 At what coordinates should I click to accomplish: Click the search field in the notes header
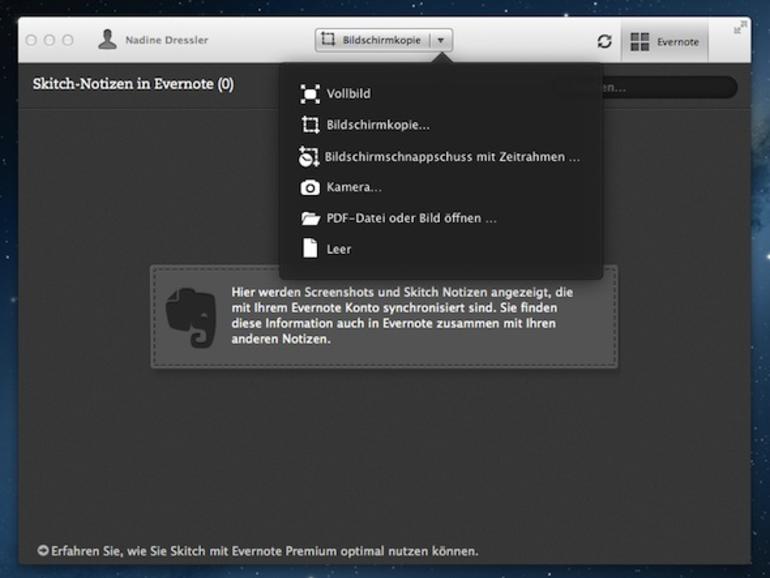coord(669,87)
